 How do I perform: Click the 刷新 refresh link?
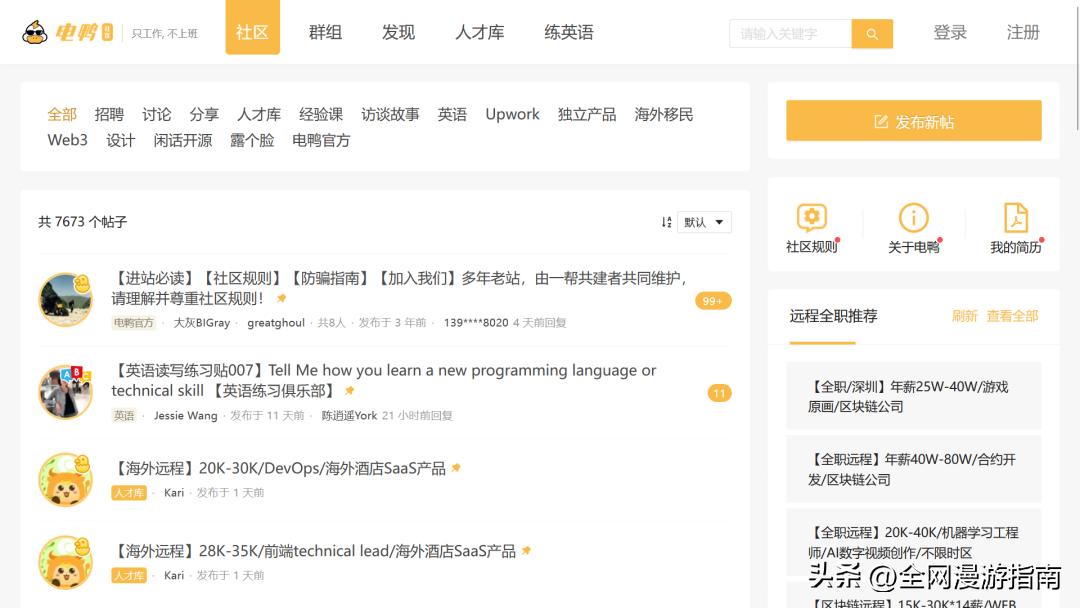966,315
